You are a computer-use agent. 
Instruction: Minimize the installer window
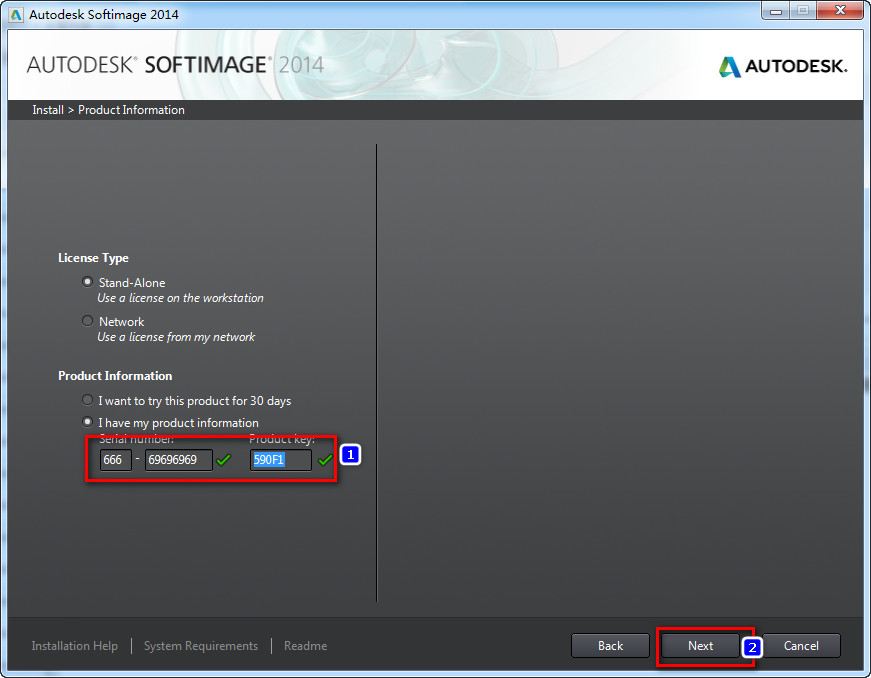pos(776,11)
